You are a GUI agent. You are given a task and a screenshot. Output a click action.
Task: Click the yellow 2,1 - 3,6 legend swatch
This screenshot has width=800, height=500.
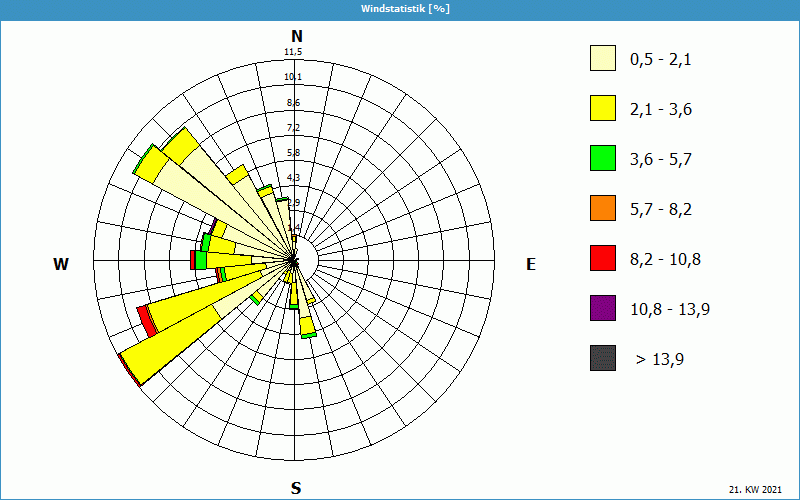(603, 108)
